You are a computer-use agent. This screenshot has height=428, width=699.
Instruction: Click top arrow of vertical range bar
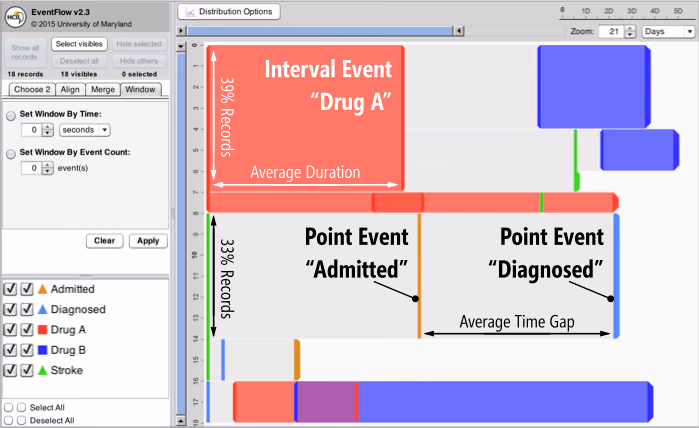(x=181, y=46)
